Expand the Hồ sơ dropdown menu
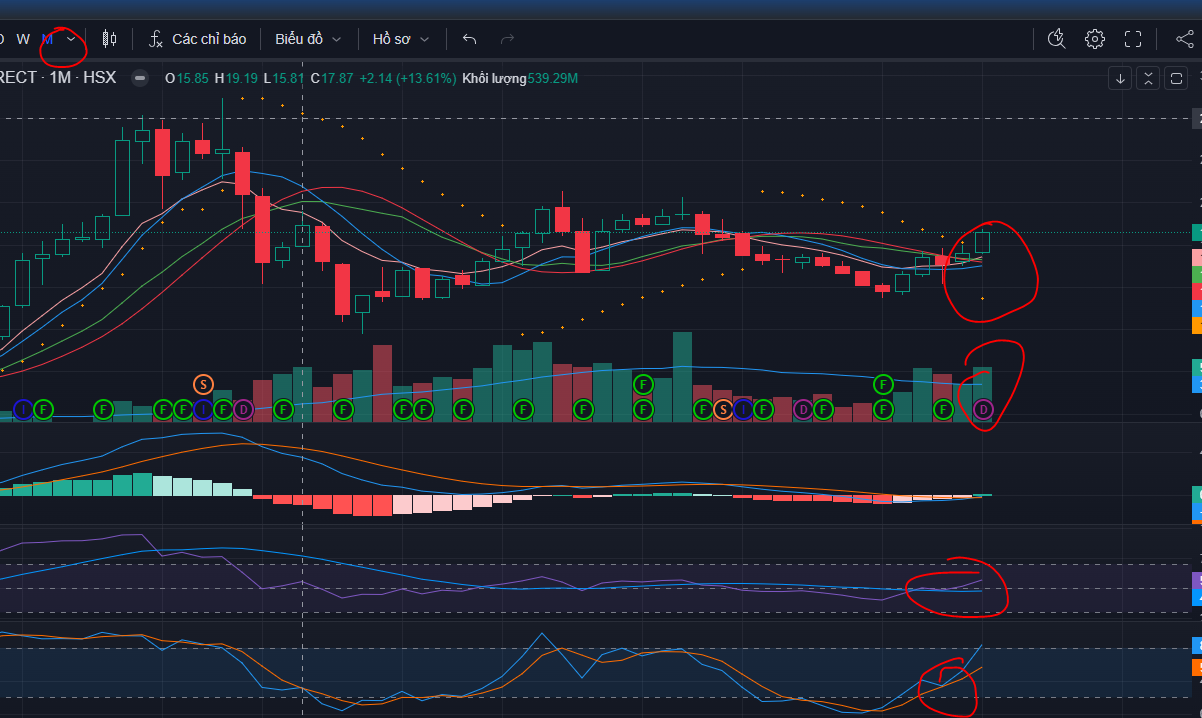Screen dimensions: 1202x718 pyautogui.click(x=401, y=39)
